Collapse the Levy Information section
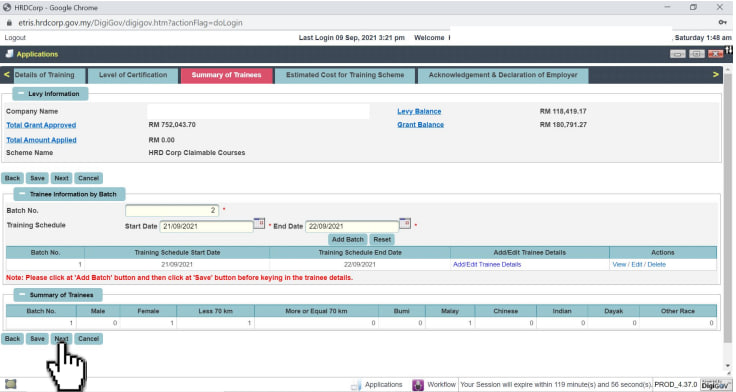Image resolution: width=736 pixels, height=392 pixels. tap(21, 93)
